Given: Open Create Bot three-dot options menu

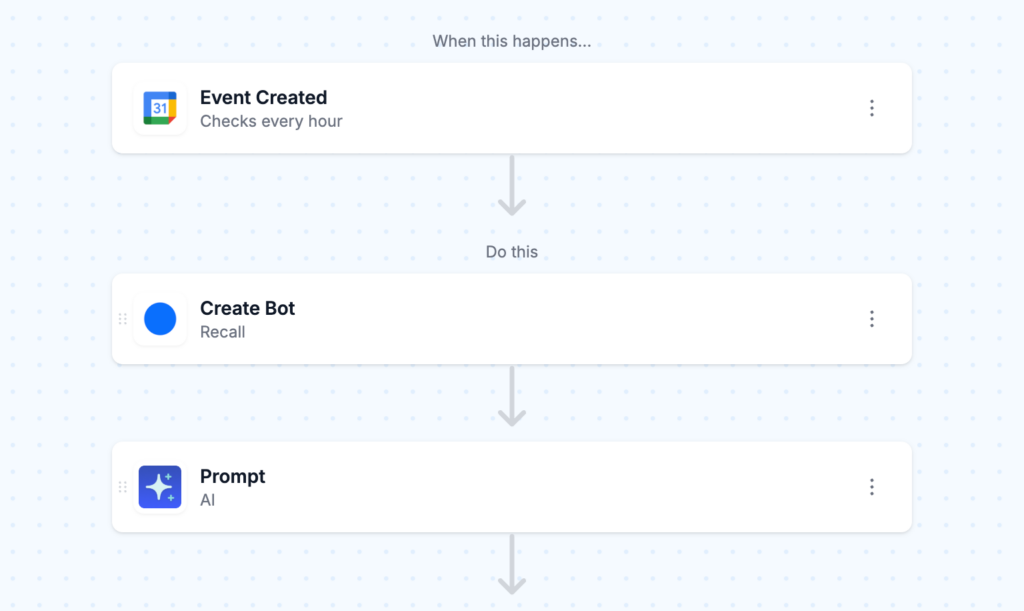Looking at the screenshot, I should pos(872,319).
